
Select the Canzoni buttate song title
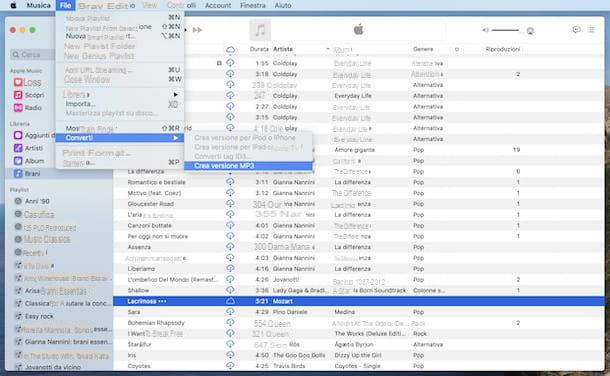click(149, 226)
